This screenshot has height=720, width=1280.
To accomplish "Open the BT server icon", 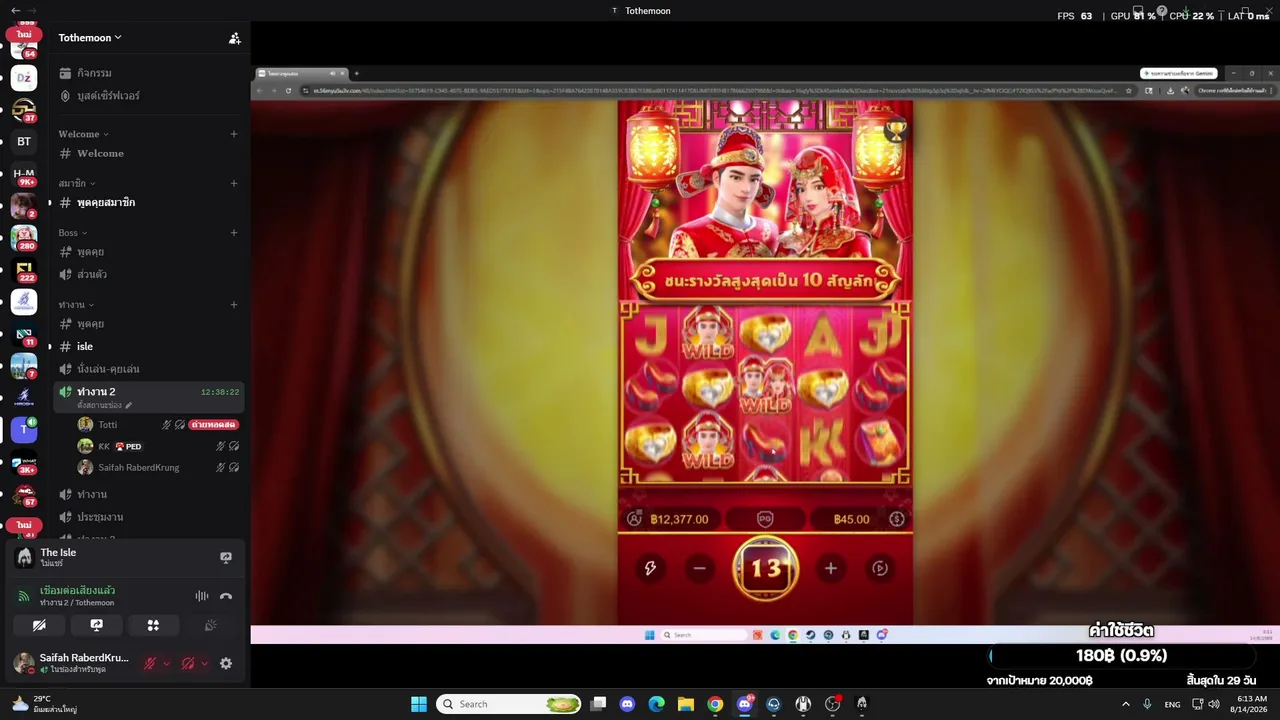I will (24, 141).
